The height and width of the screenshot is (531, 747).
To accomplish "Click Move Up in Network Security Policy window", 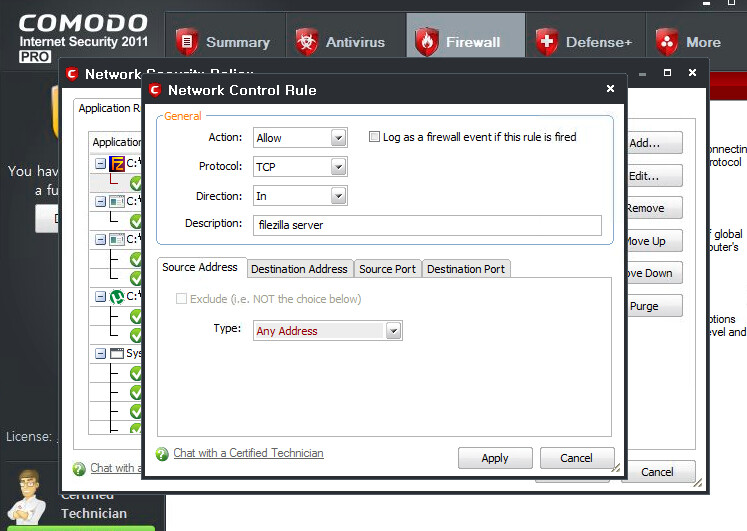I will tap(655, 241).
